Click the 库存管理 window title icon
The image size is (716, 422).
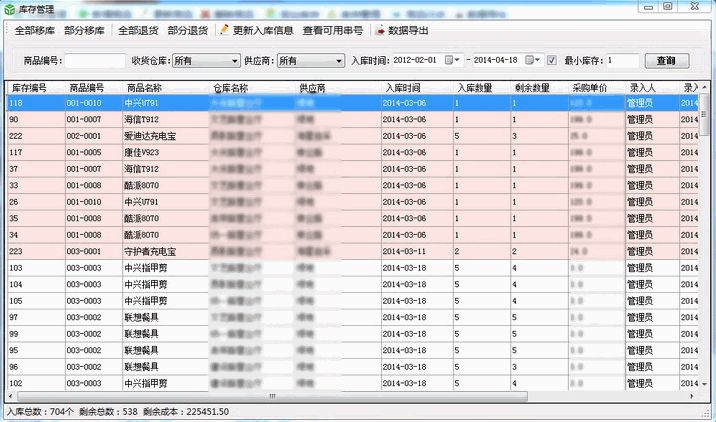click(x=11, y=8)
